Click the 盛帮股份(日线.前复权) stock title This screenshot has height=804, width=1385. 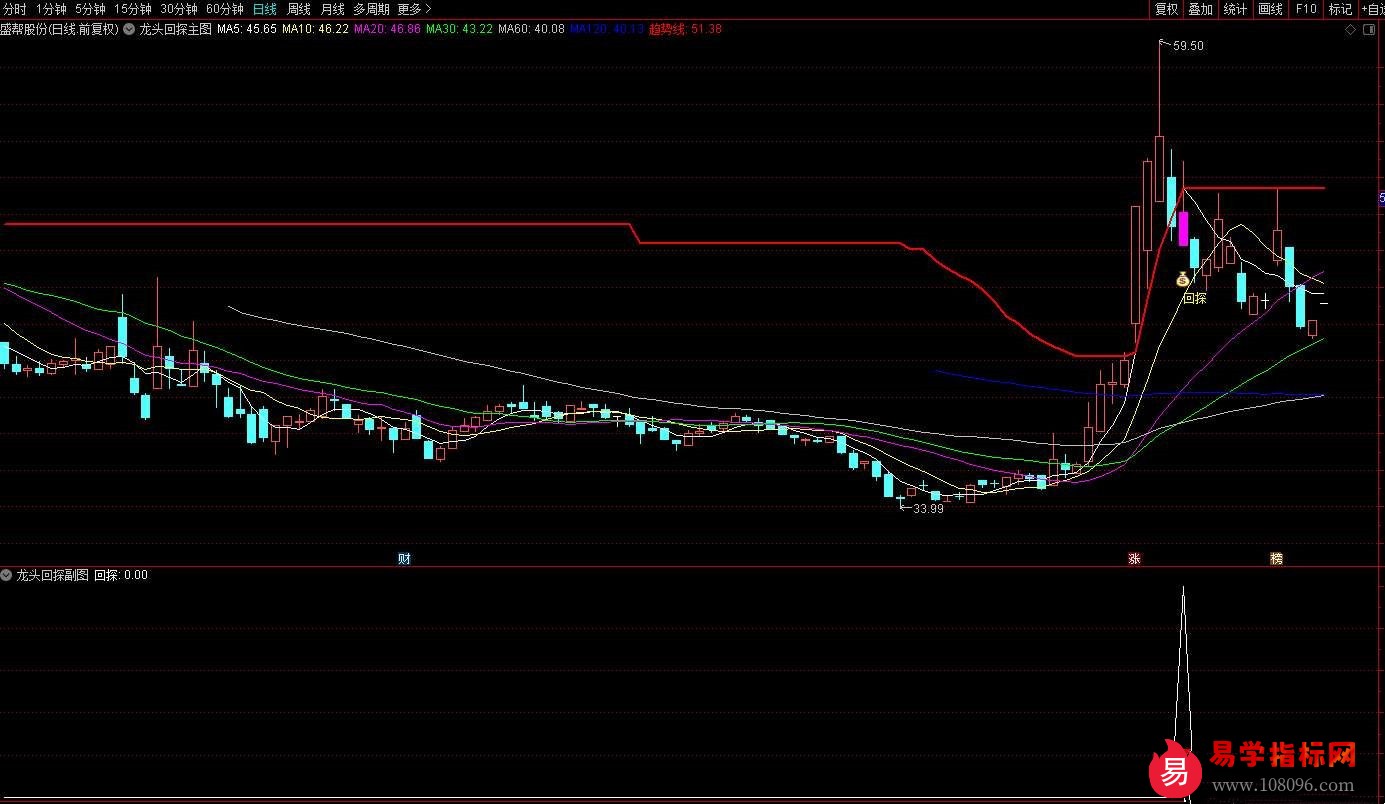coord(59,29)
